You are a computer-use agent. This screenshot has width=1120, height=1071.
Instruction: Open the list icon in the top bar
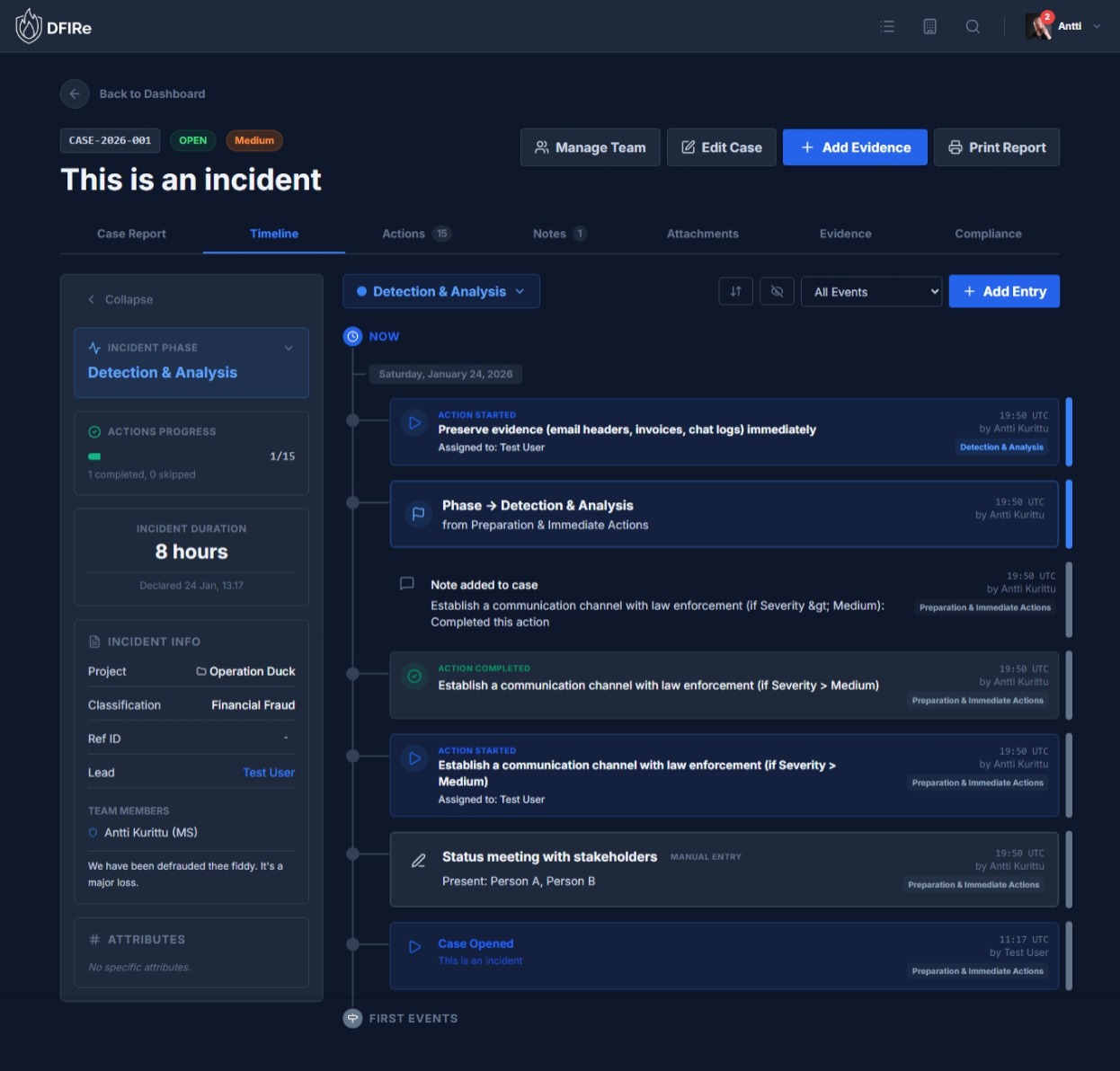[x=887, y=26]
